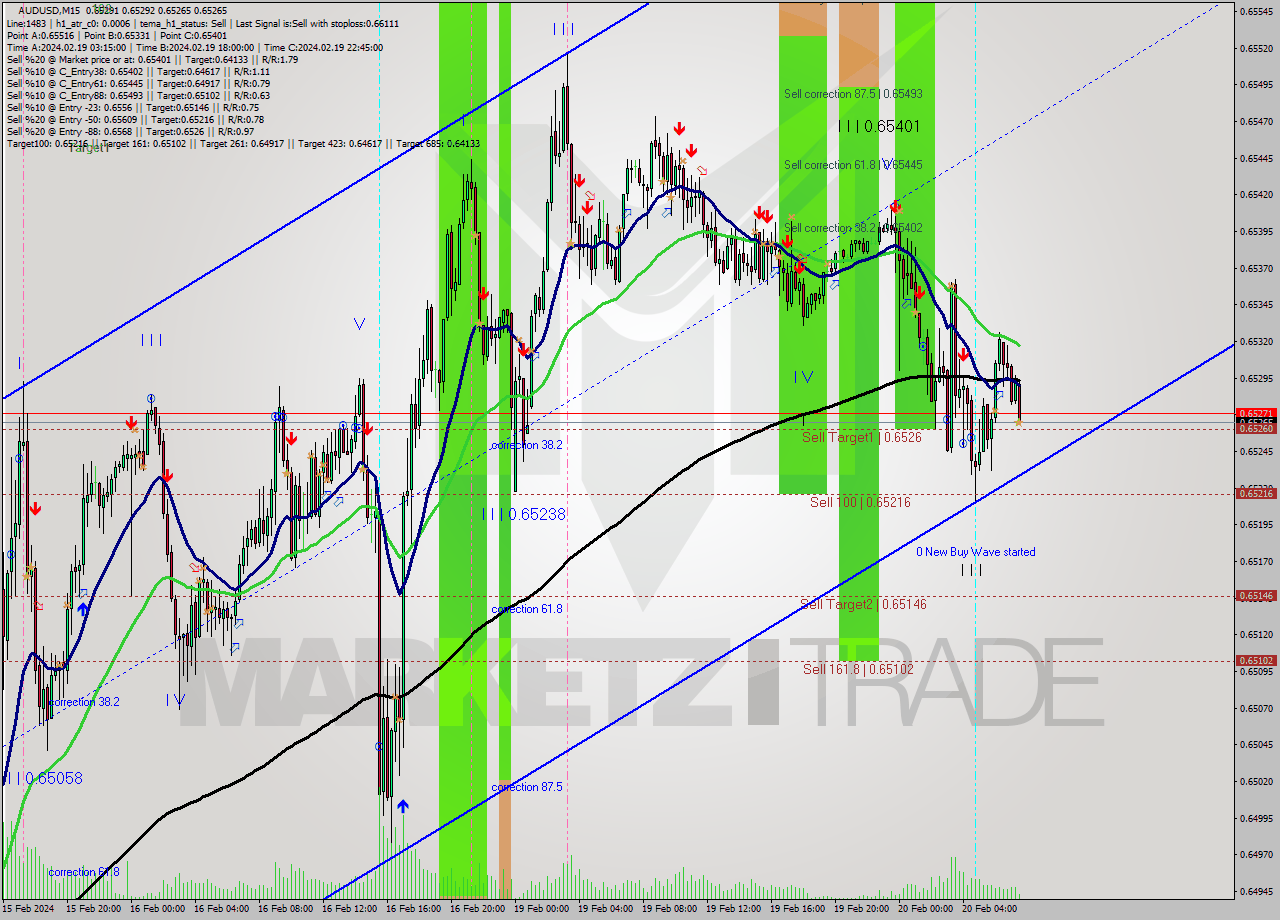Image resolution: width=1280 pixels, height=920 pixels.
Task: Click the 0.65445 price axis value
Action: 1255,158
